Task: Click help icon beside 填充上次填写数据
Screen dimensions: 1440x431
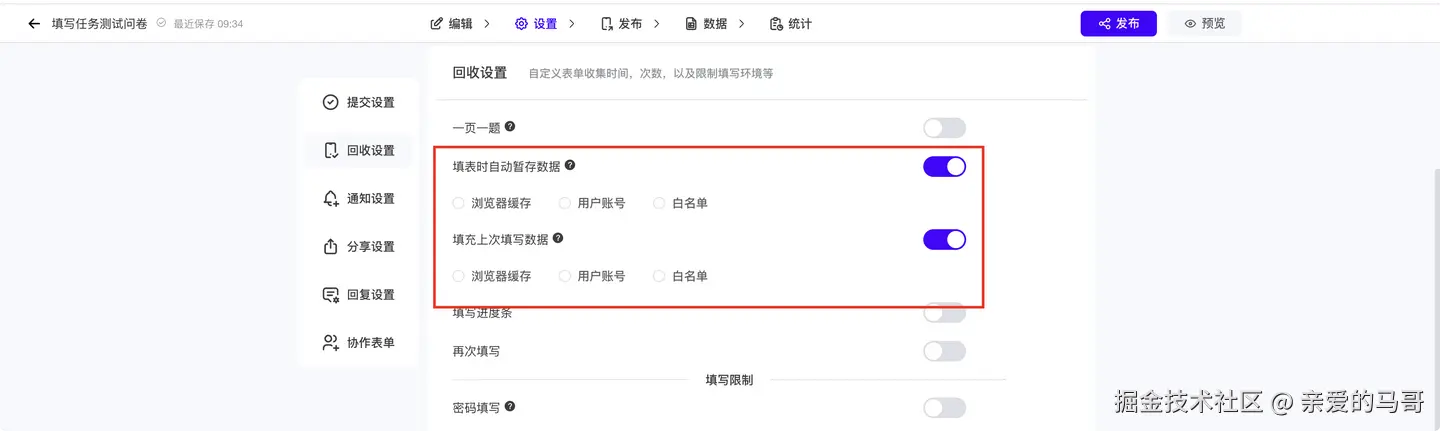Action: (x=558, y=238)
